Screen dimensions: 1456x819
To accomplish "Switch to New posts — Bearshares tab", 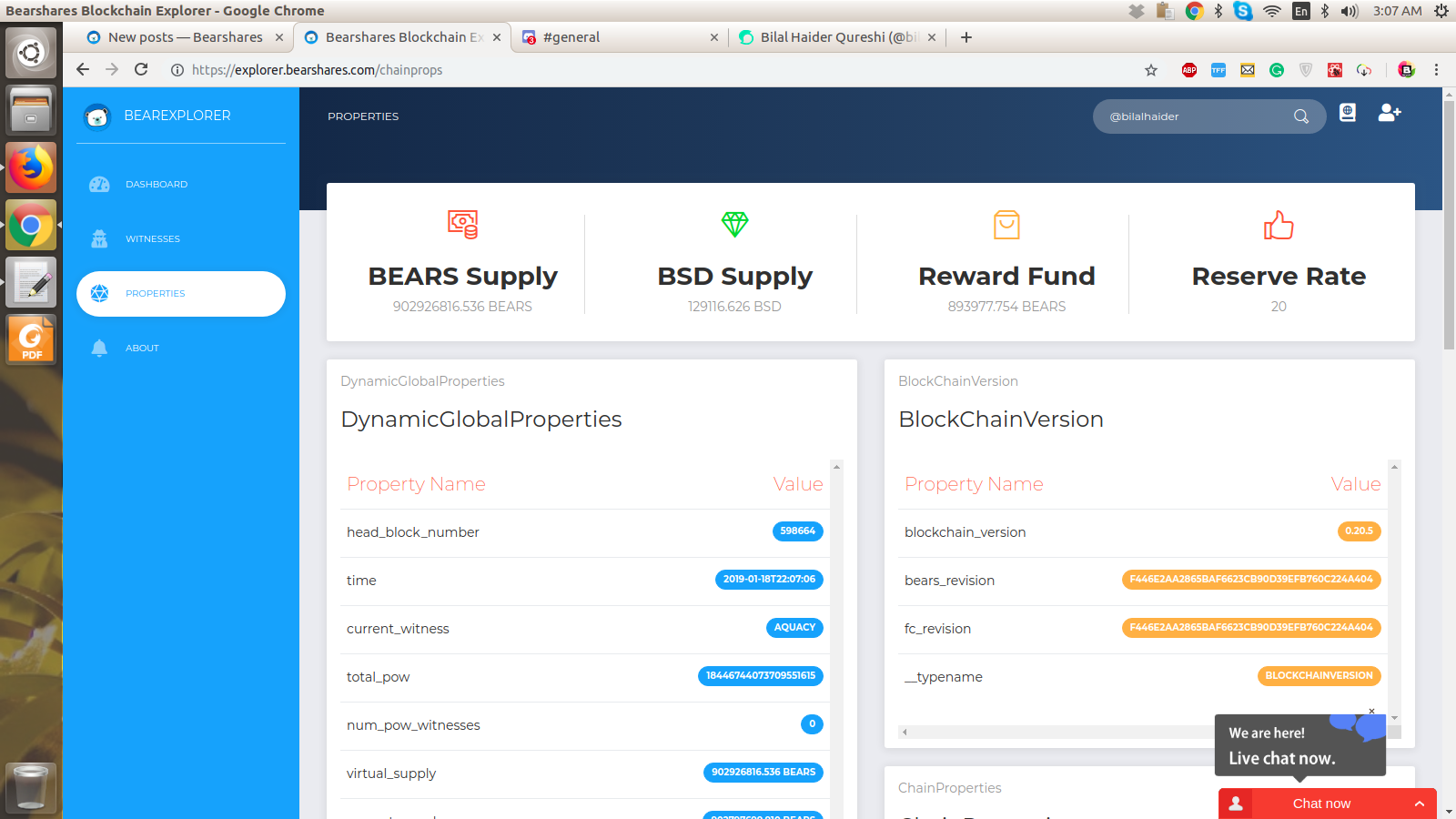I will pyautogui.click(x=185, y=37).
